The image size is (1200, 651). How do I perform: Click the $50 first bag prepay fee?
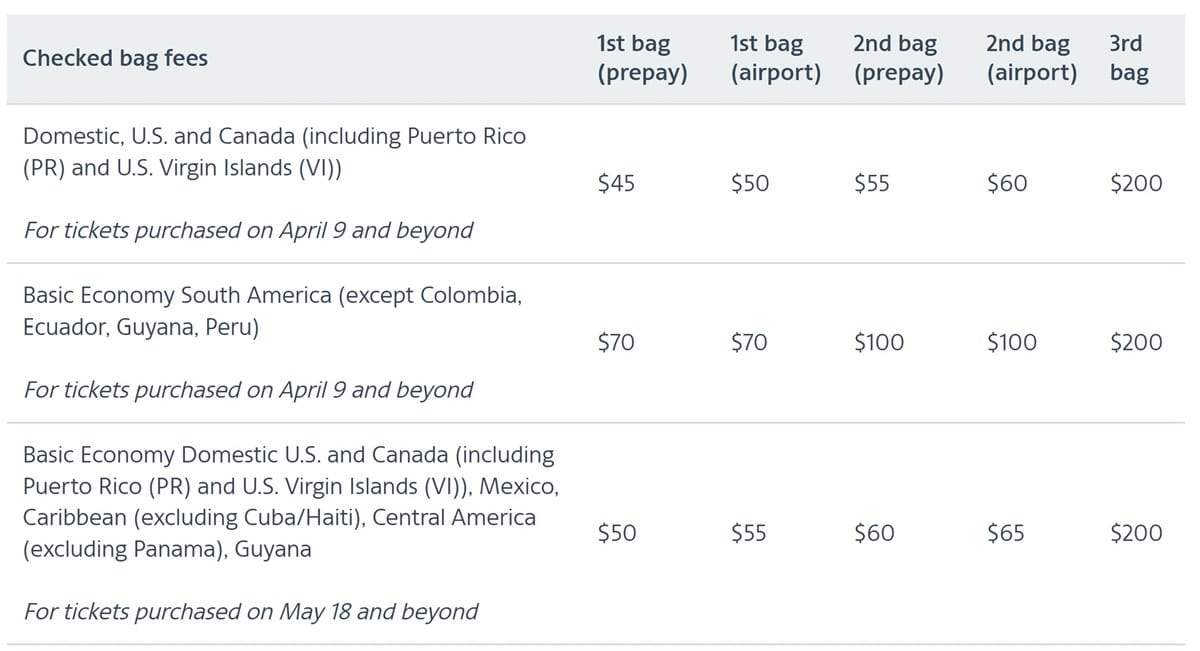point(616,534)
